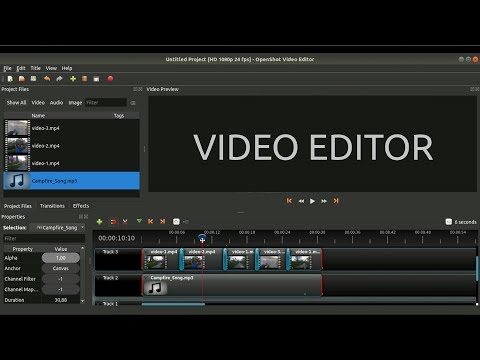Screen dimensions: 480x360
Task: Select video-1.mp4 in Project Files
Action: click(71, 163)
